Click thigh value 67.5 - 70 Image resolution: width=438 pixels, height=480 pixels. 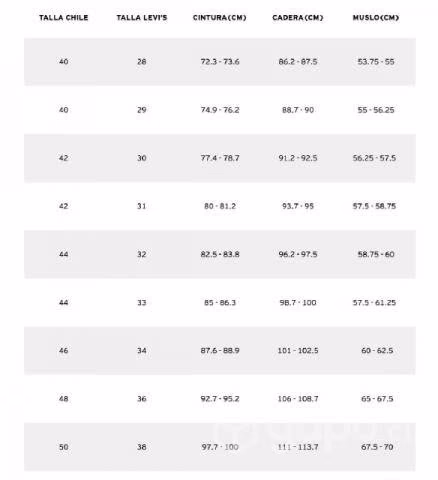(x=377, y=447)
